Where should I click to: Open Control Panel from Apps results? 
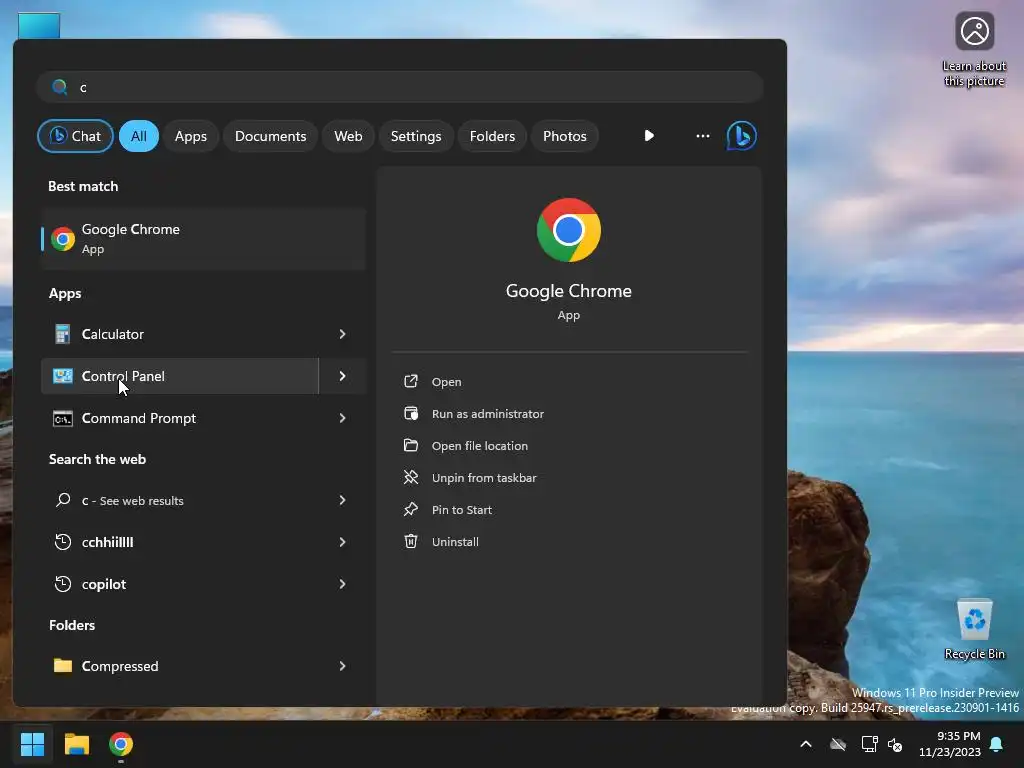pos(180,376)
